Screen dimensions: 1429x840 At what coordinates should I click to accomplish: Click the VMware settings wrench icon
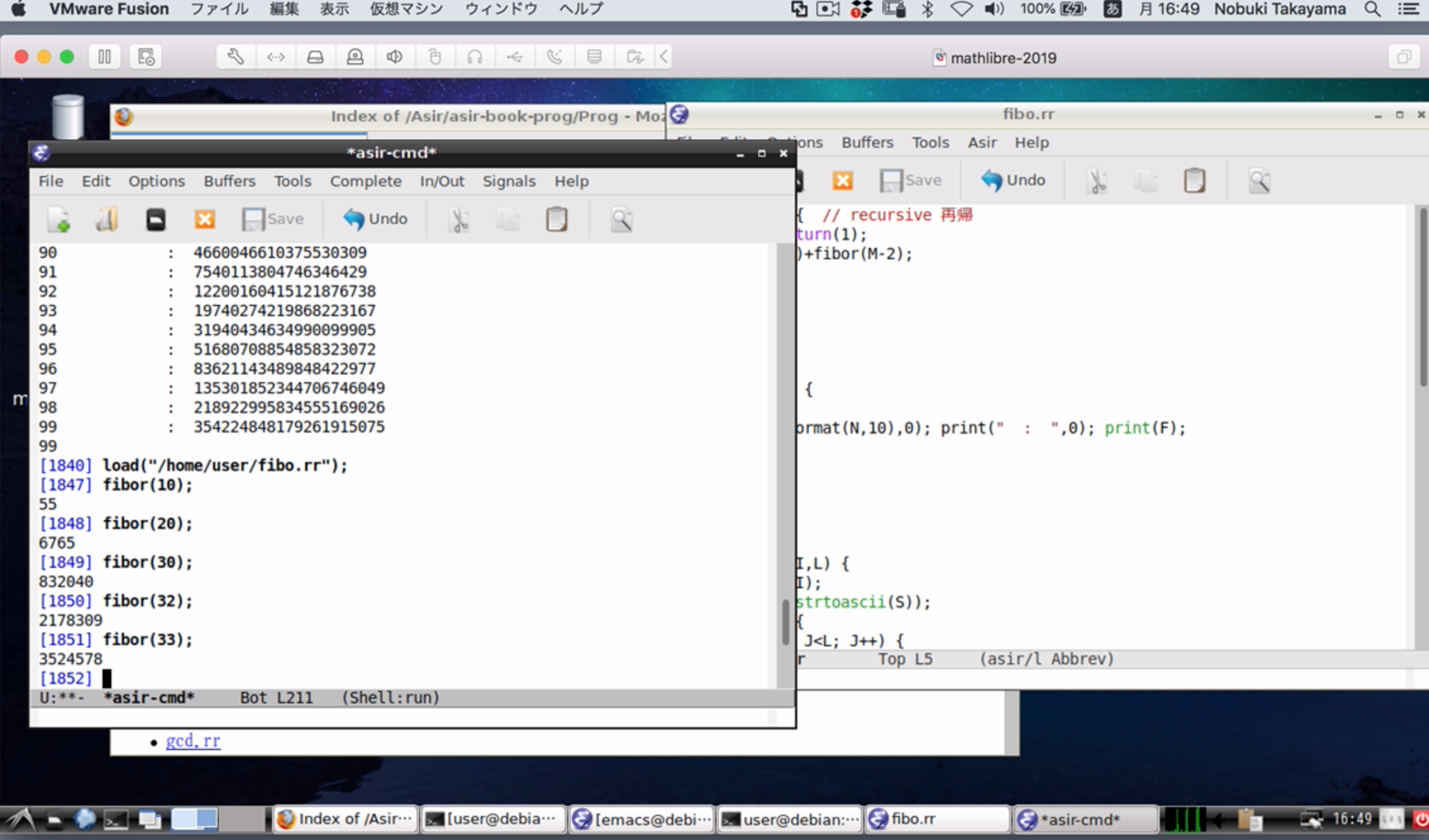tap(235, 57)
